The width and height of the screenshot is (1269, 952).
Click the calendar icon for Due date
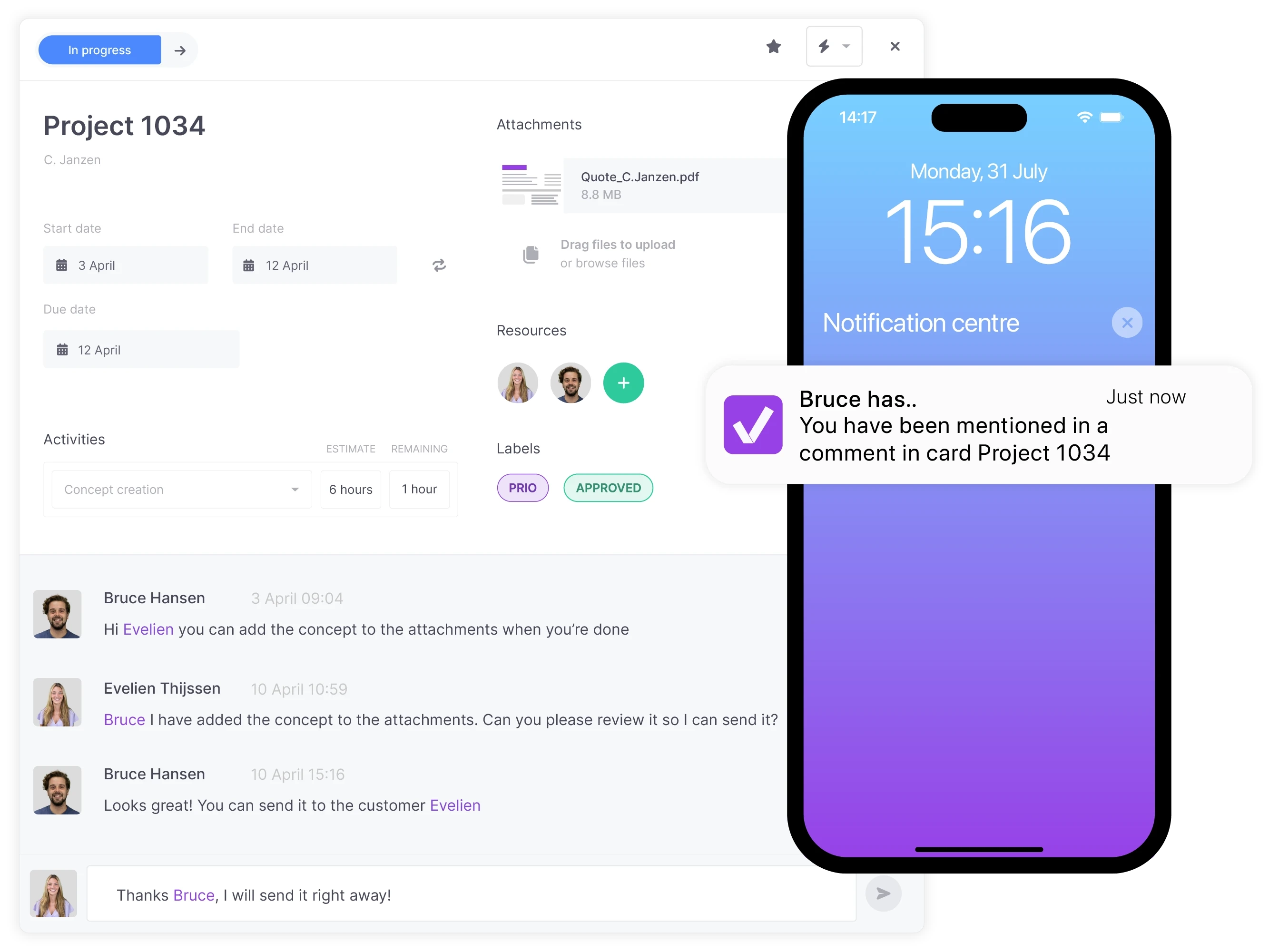(62, 350)
